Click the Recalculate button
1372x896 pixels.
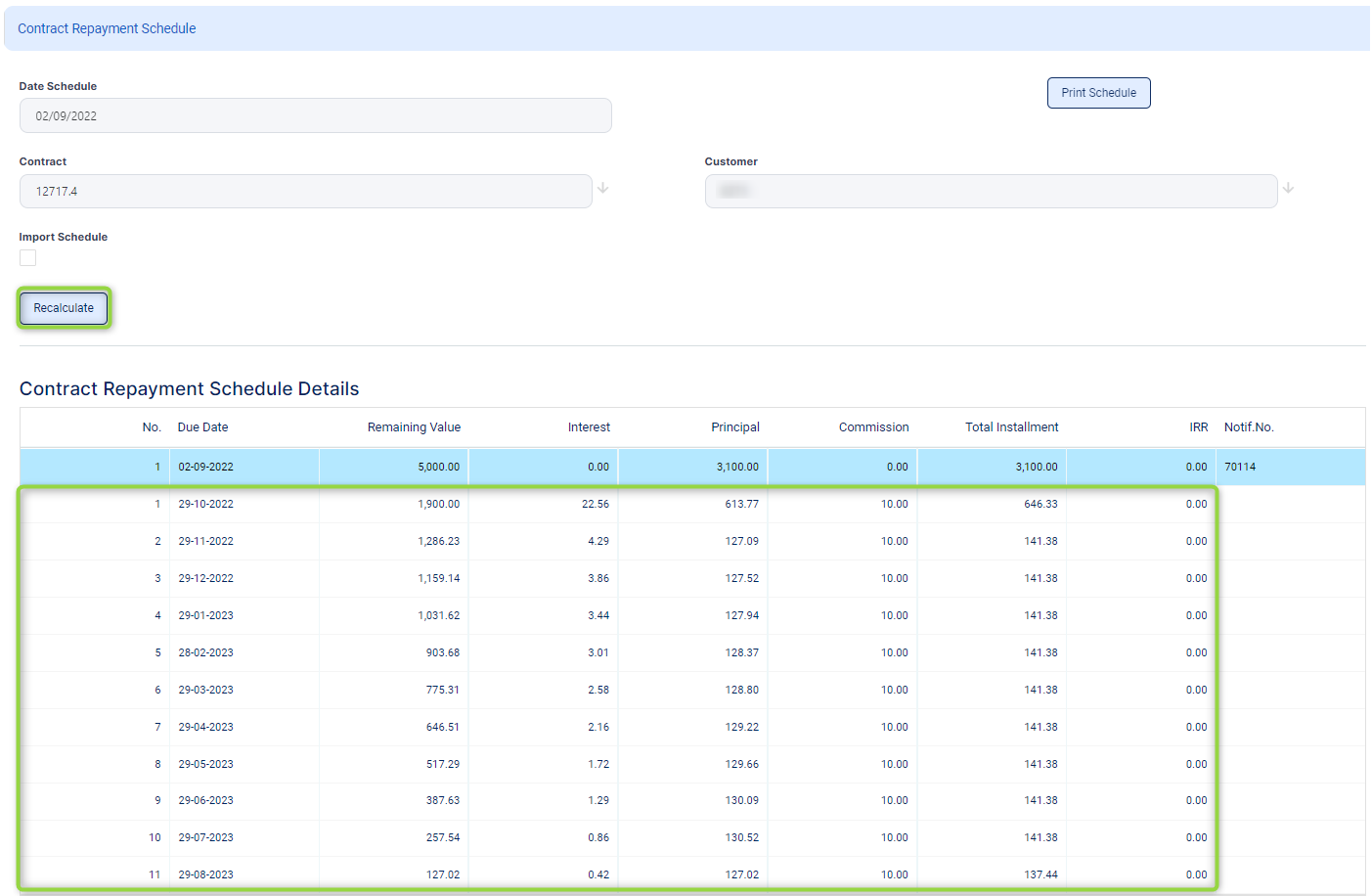pyautogui.click(x=64, y=308)
